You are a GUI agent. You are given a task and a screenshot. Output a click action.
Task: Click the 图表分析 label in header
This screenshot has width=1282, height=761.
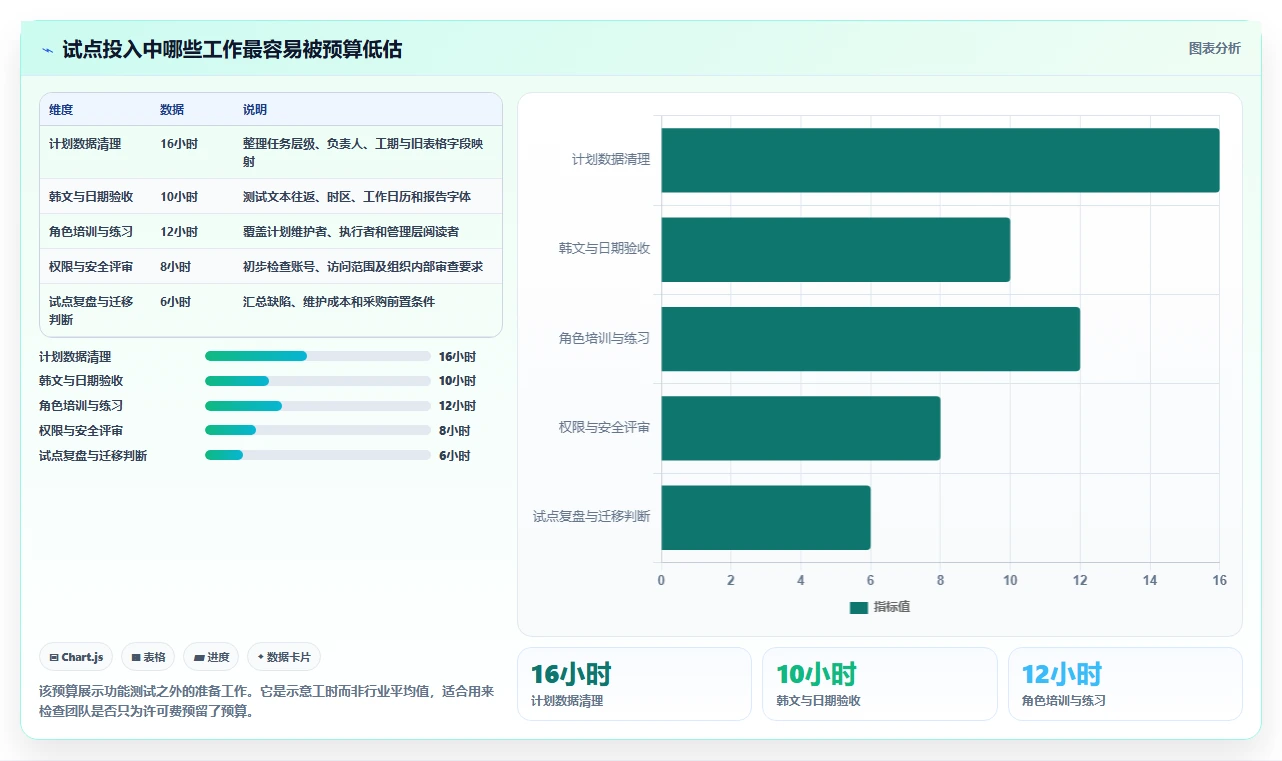[x=1214, y=48]
